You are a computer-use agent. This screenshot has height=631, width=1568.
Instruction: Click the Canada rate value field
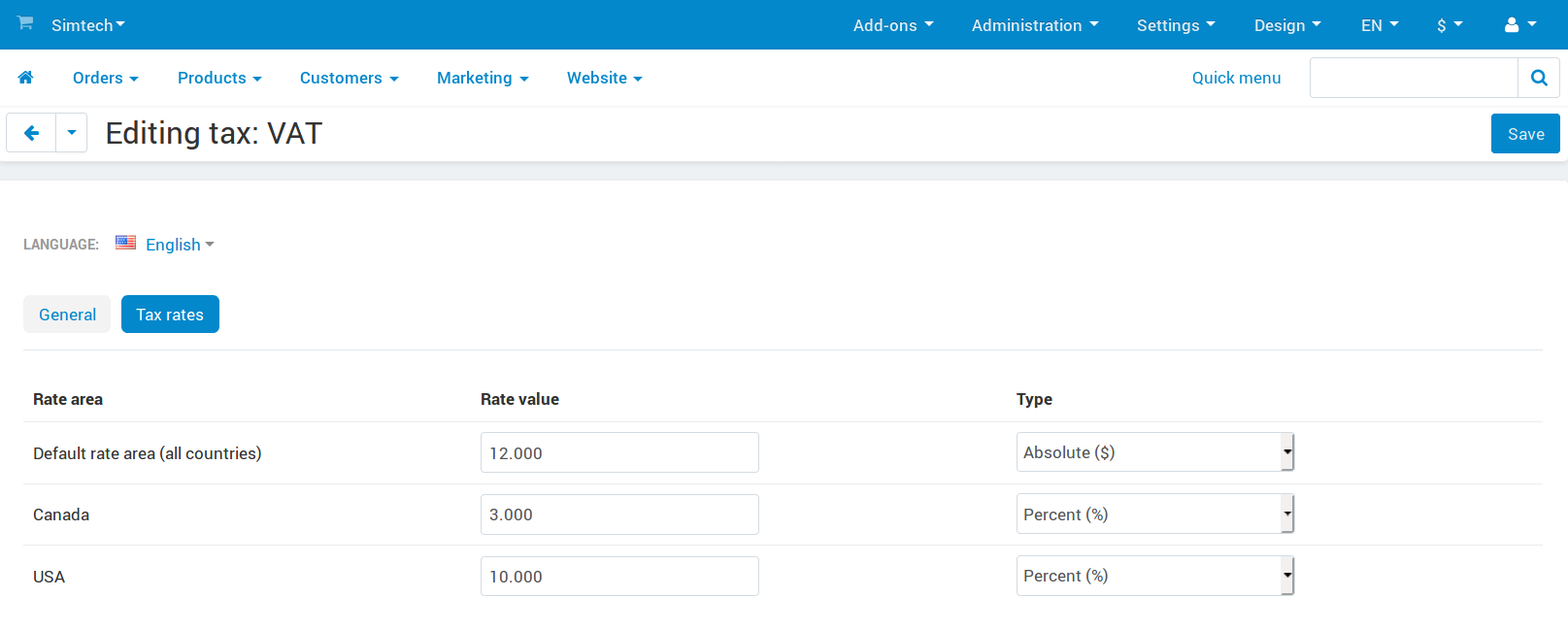(619, 515)
